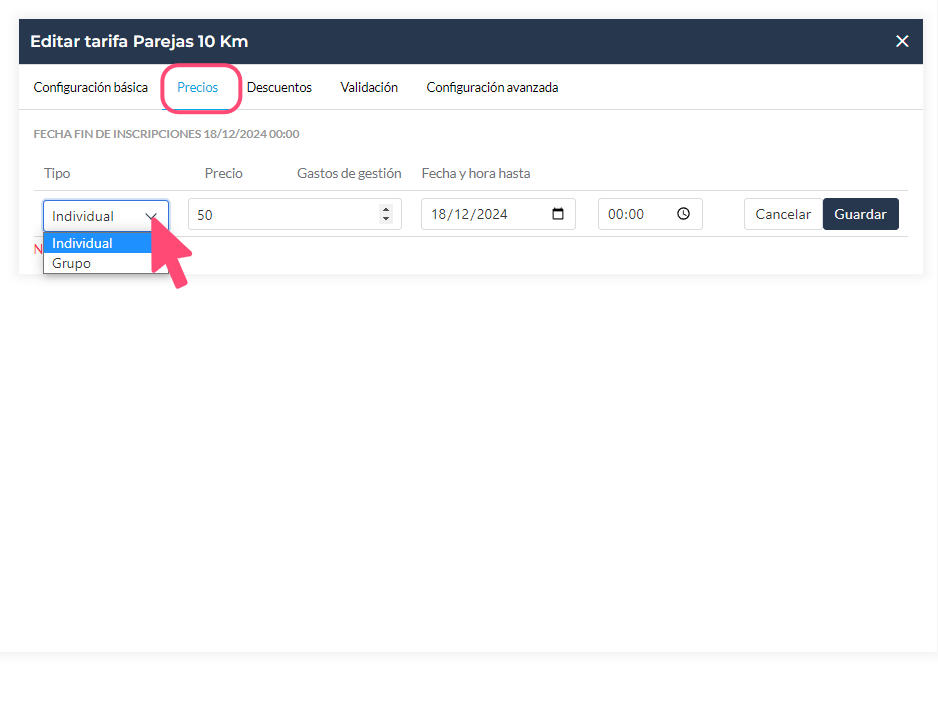938x707 pixels.
Task: Click the Tipo column header
Action: tap(57, 173)
